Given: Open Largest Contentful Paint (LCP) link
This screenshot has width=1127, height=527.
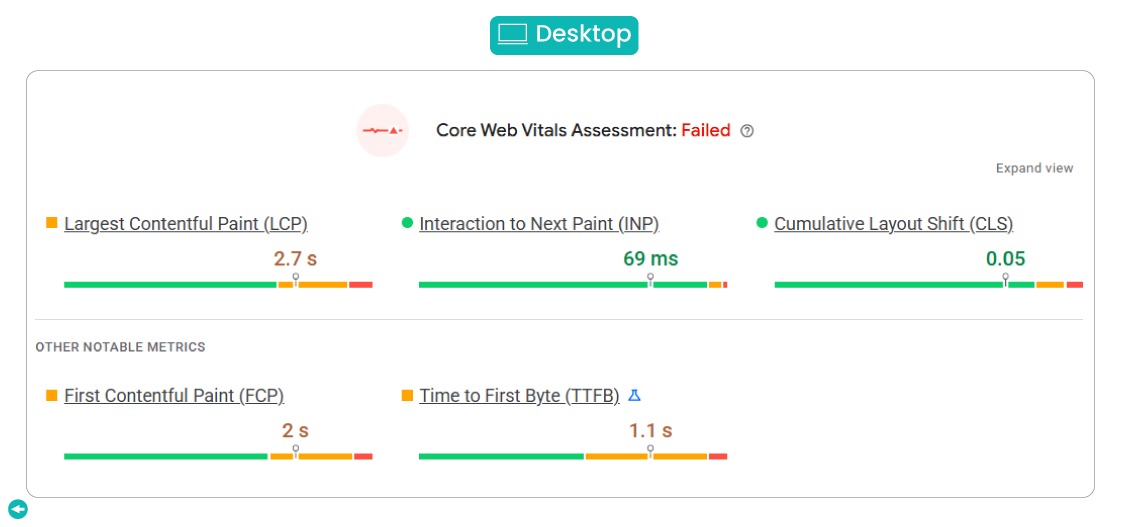Looking at the screenshot, I should tap(186, 224).
